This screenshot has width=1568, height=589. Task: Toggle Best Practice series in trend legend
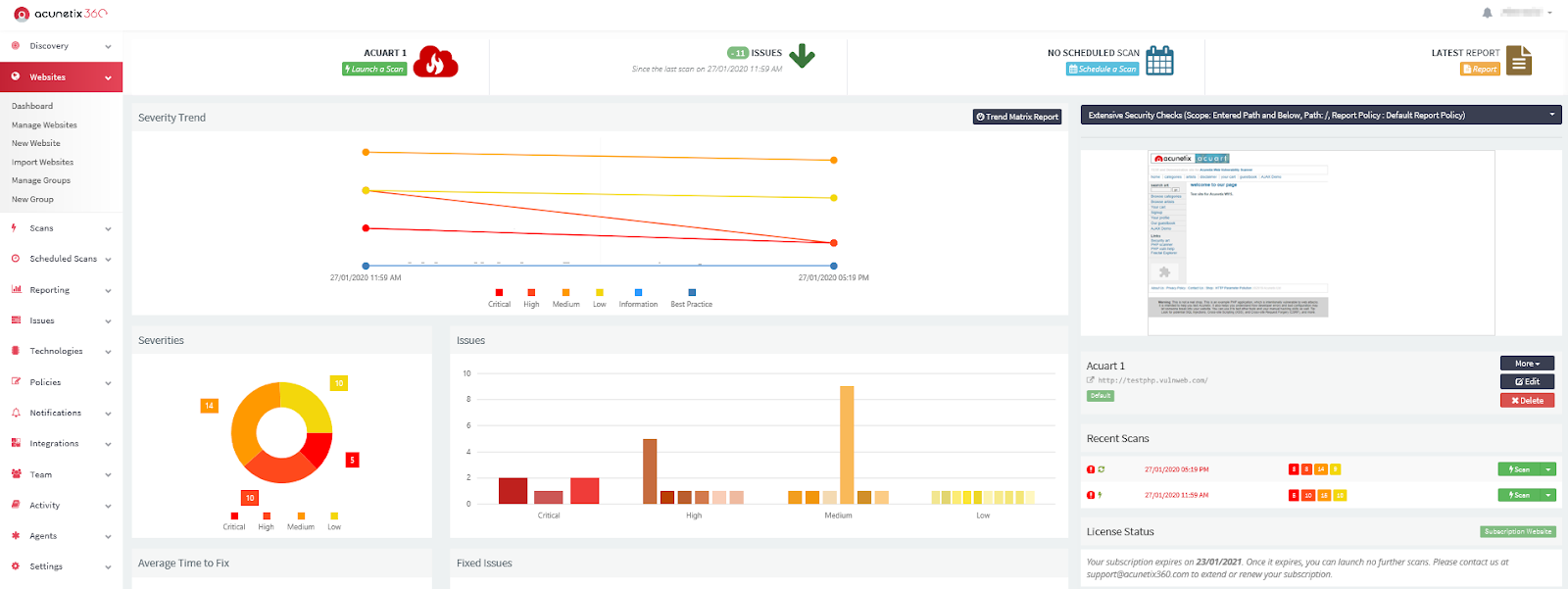[x=691, y=298]
